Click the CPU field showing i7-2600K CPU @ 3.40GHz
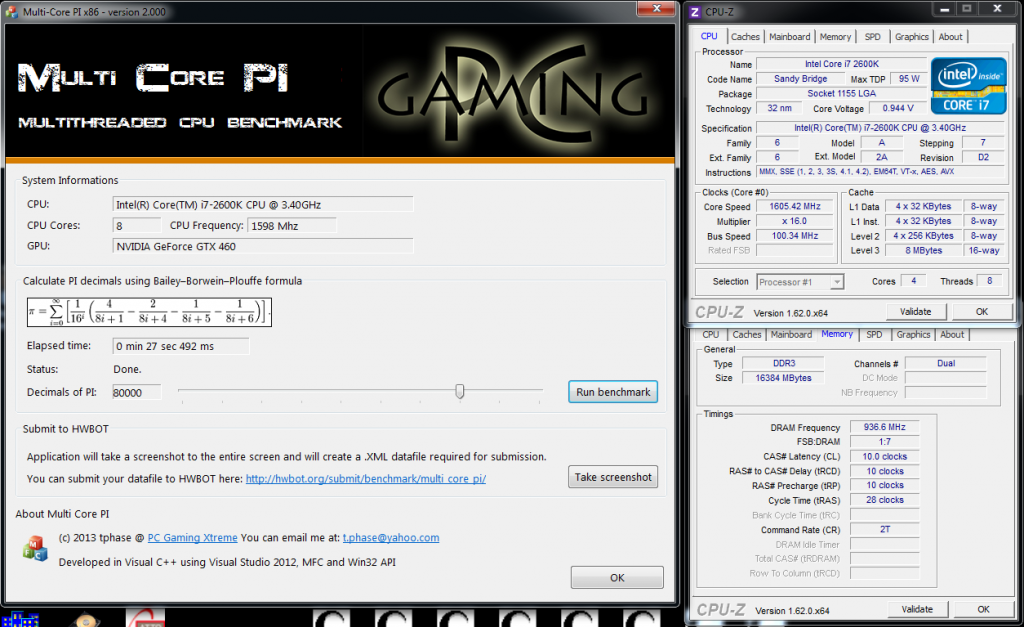This screenshot has width=1024, height=627. 263,204
